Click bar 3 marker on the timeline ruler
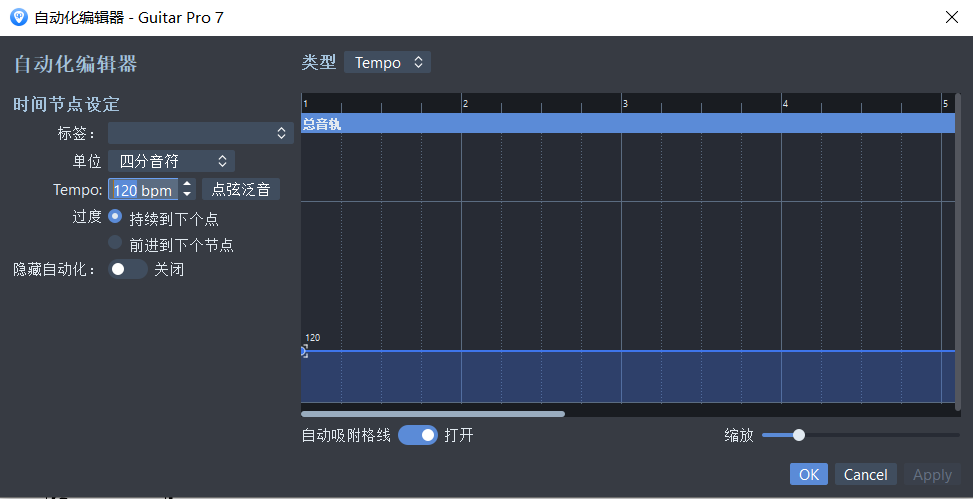 coord(625,104)
